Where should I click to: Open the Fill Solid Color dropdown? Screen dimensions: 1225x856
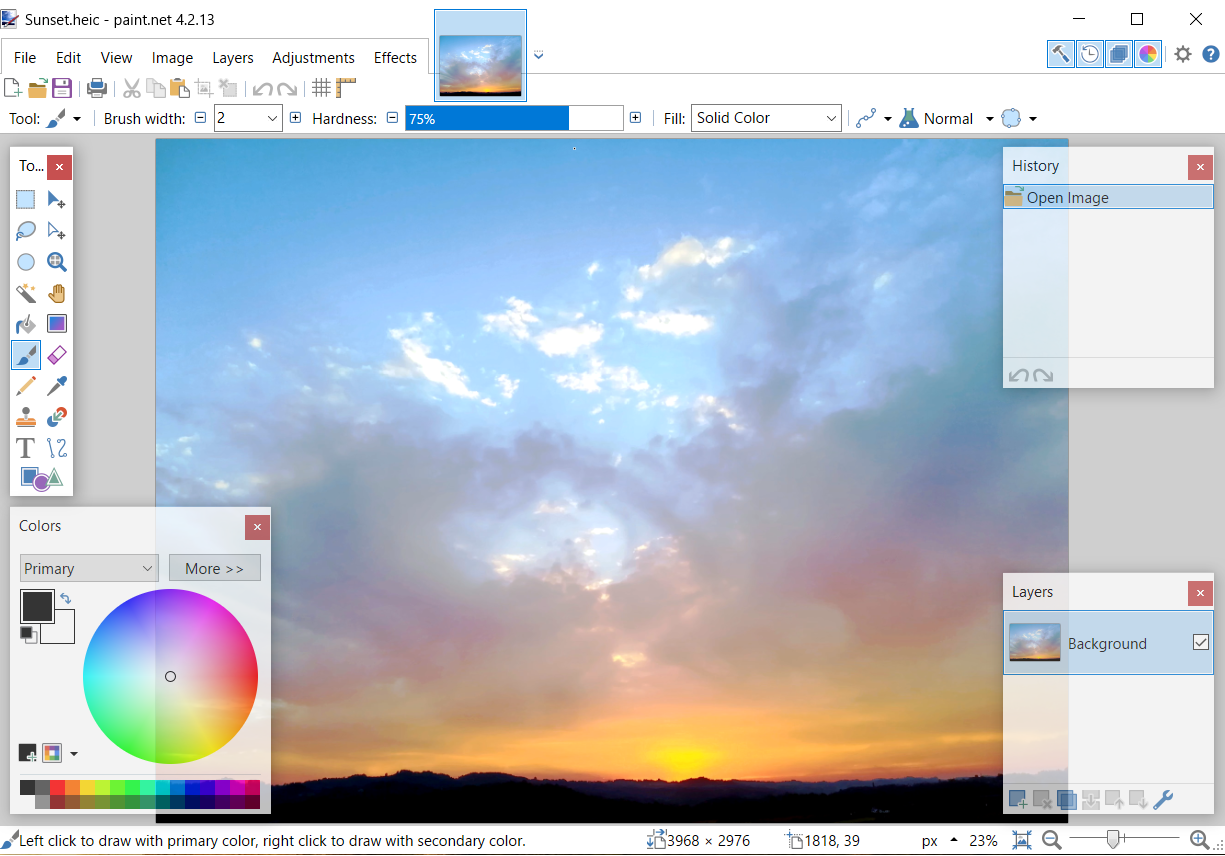pyautogui.click(x=766, y=118)
